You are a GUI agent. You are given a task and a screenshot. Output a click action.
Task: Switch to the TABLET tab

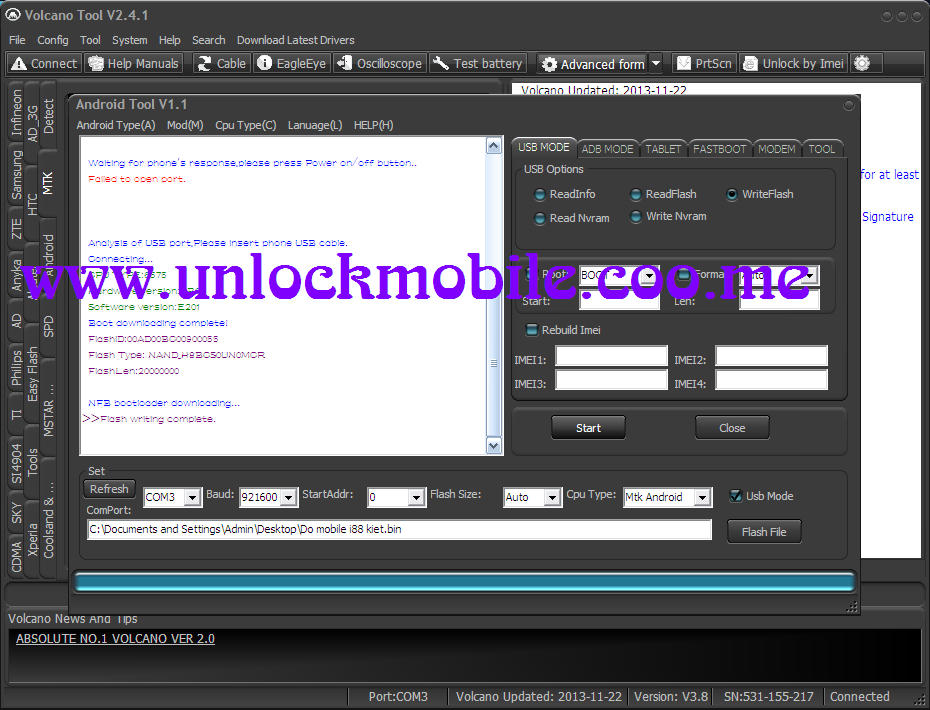(663, 149)
